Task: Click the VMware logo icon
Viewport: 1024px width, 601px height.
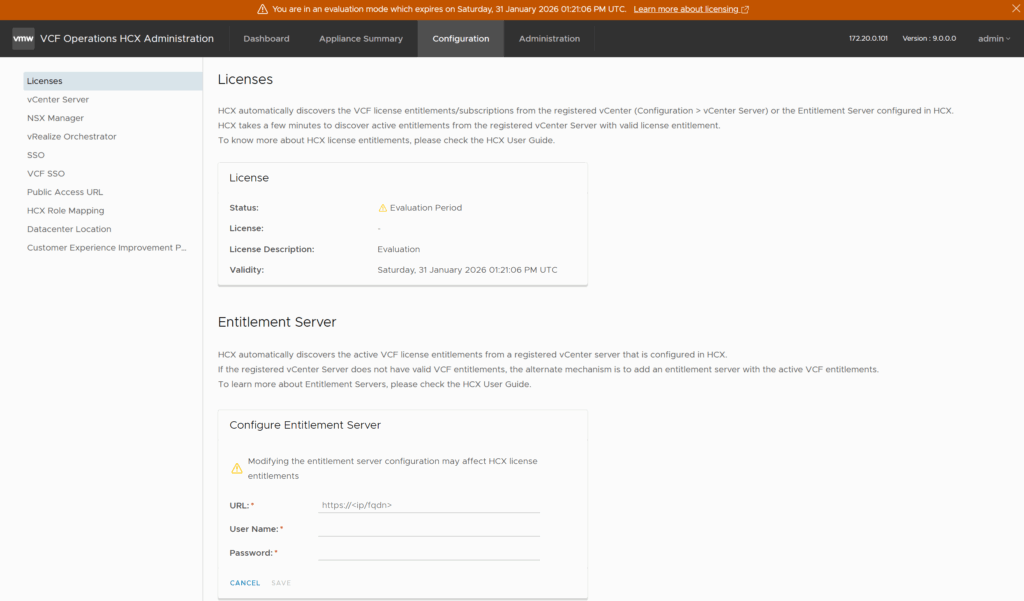Action: pos(23,39)
